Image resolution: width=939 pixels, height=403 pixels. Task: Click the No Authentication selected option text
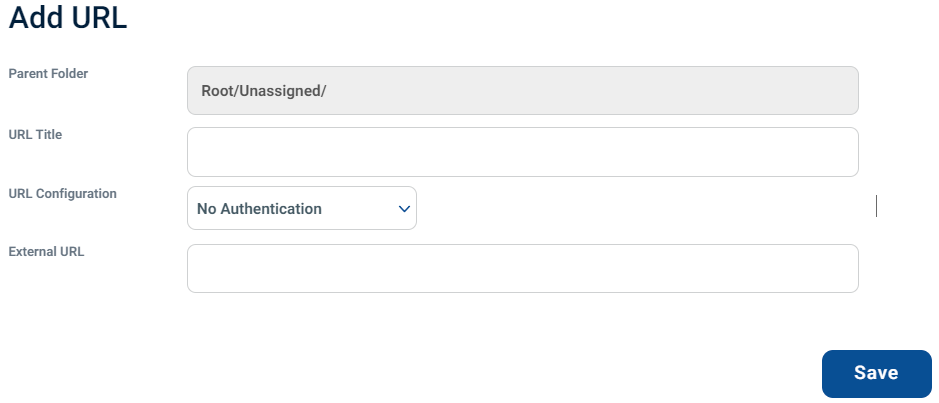tap(259, 209)
